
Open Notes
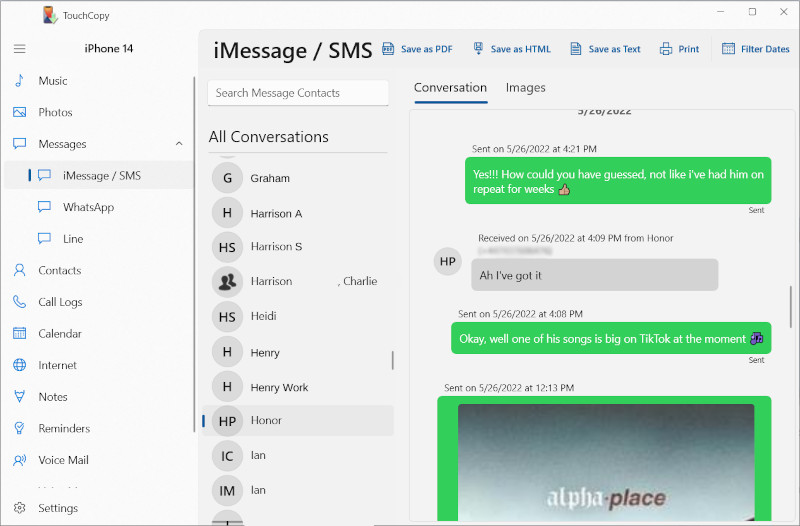pos(97,397)
